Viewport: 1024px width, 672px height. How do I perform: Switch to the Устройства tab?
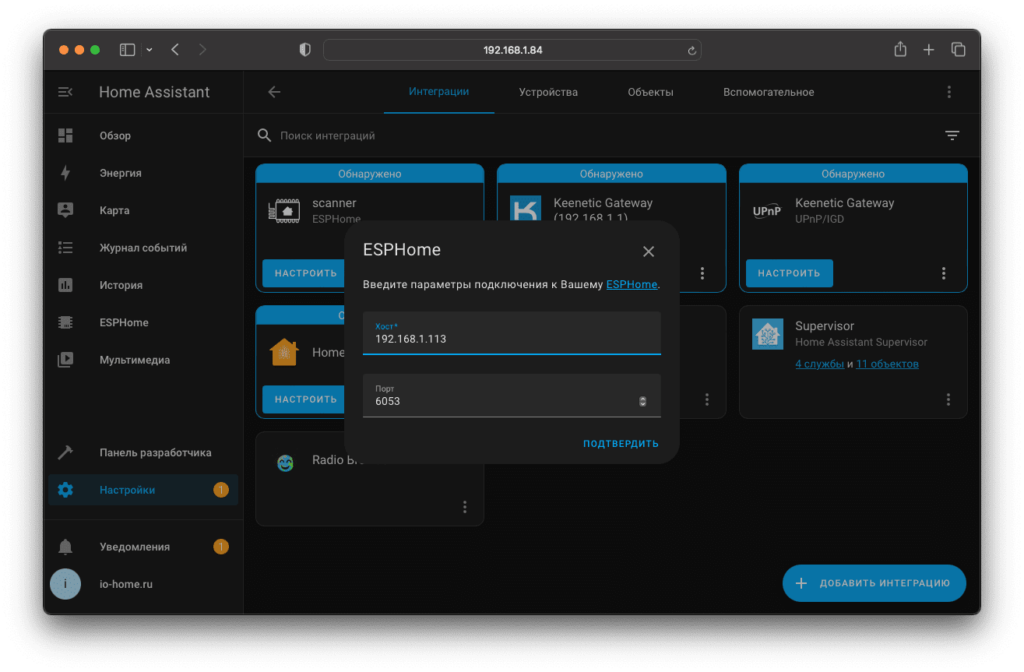[548, 92]
